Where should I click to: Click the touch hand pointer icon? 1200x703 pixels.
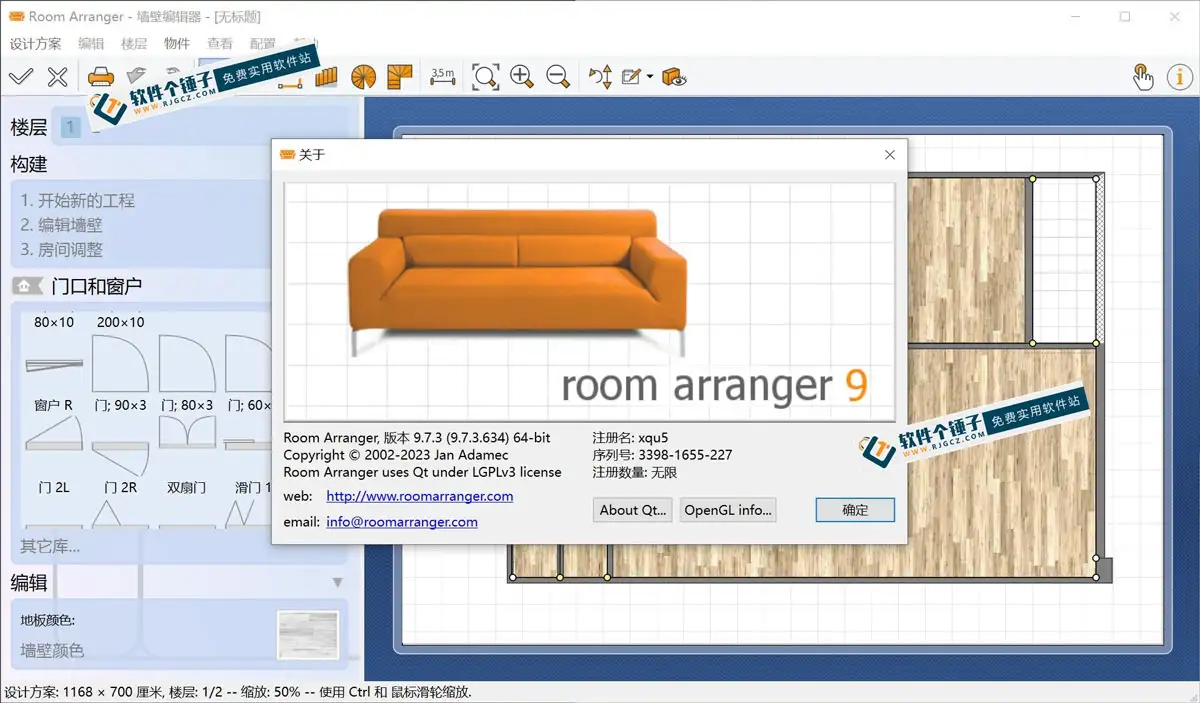click(x=1142, y=76)
